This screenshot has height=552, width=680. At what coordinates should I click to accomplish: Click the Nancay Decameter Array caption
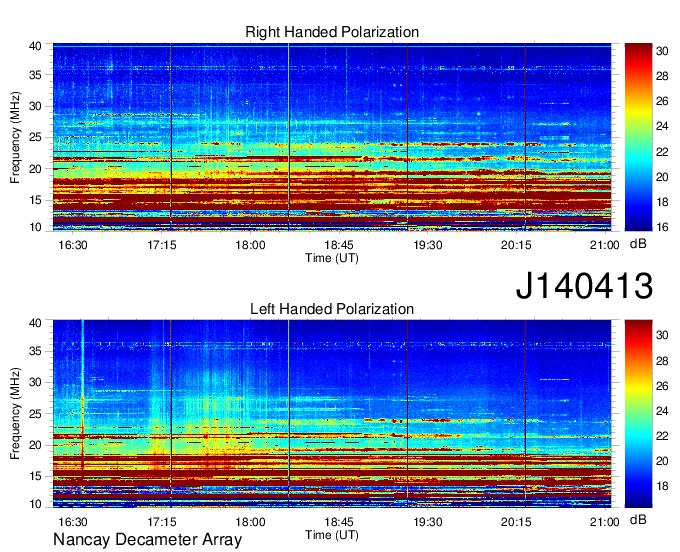click(147, 539)
